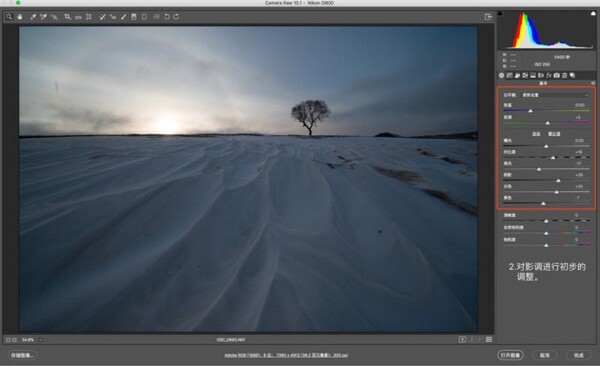Adjust the Saturation slider handle
The image size is (600, 370).
pos(546,245)
